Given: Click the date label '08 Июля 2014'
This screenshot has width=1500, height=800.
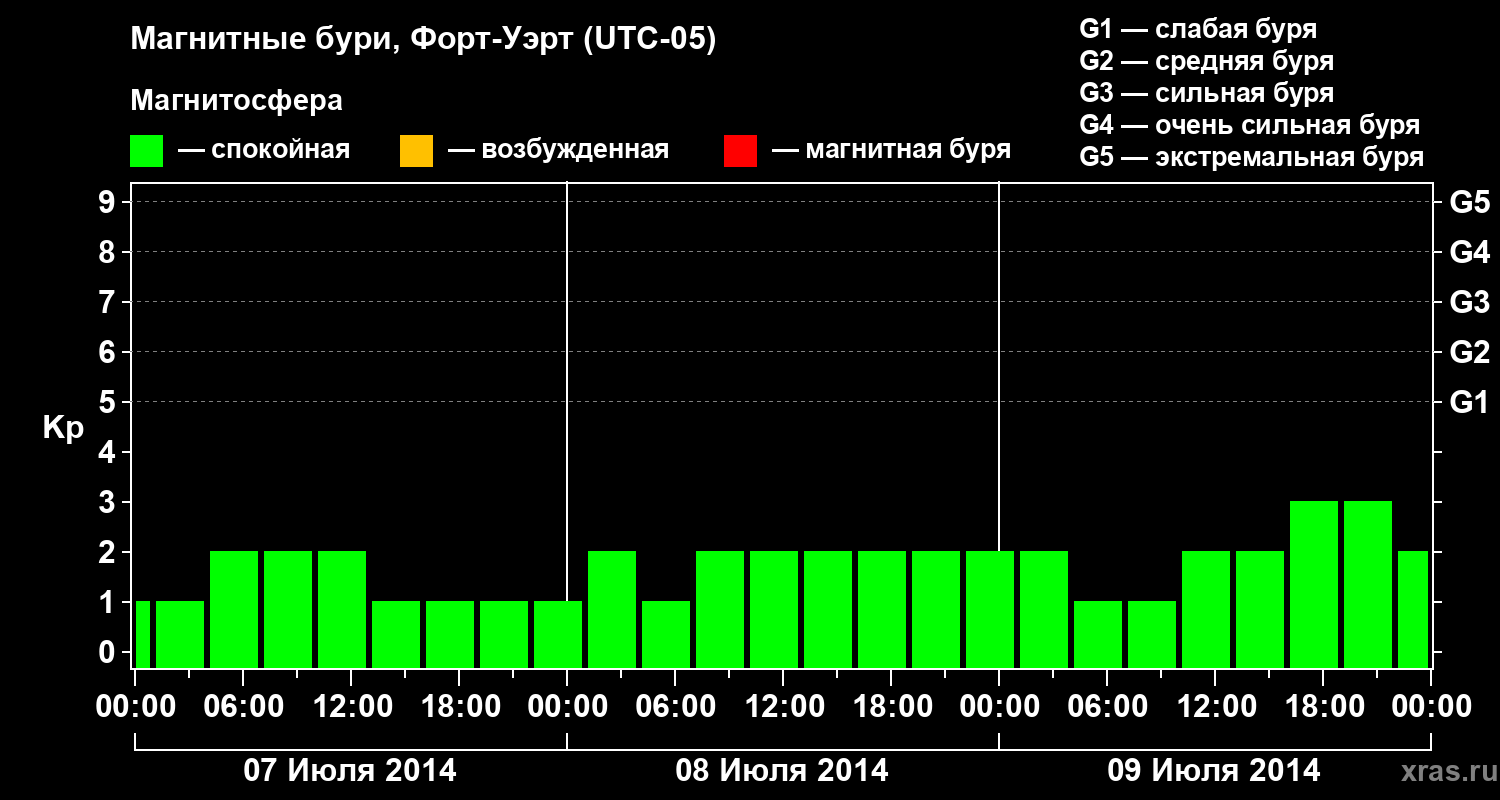Looking at the screenshot, I should point(782,771).
